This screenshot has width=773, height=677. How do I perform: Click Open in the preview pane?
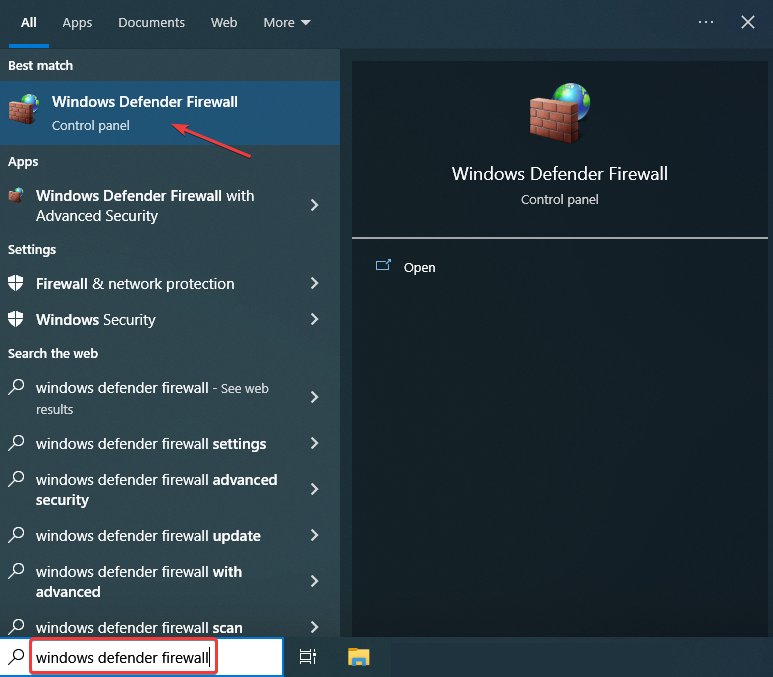419,267
